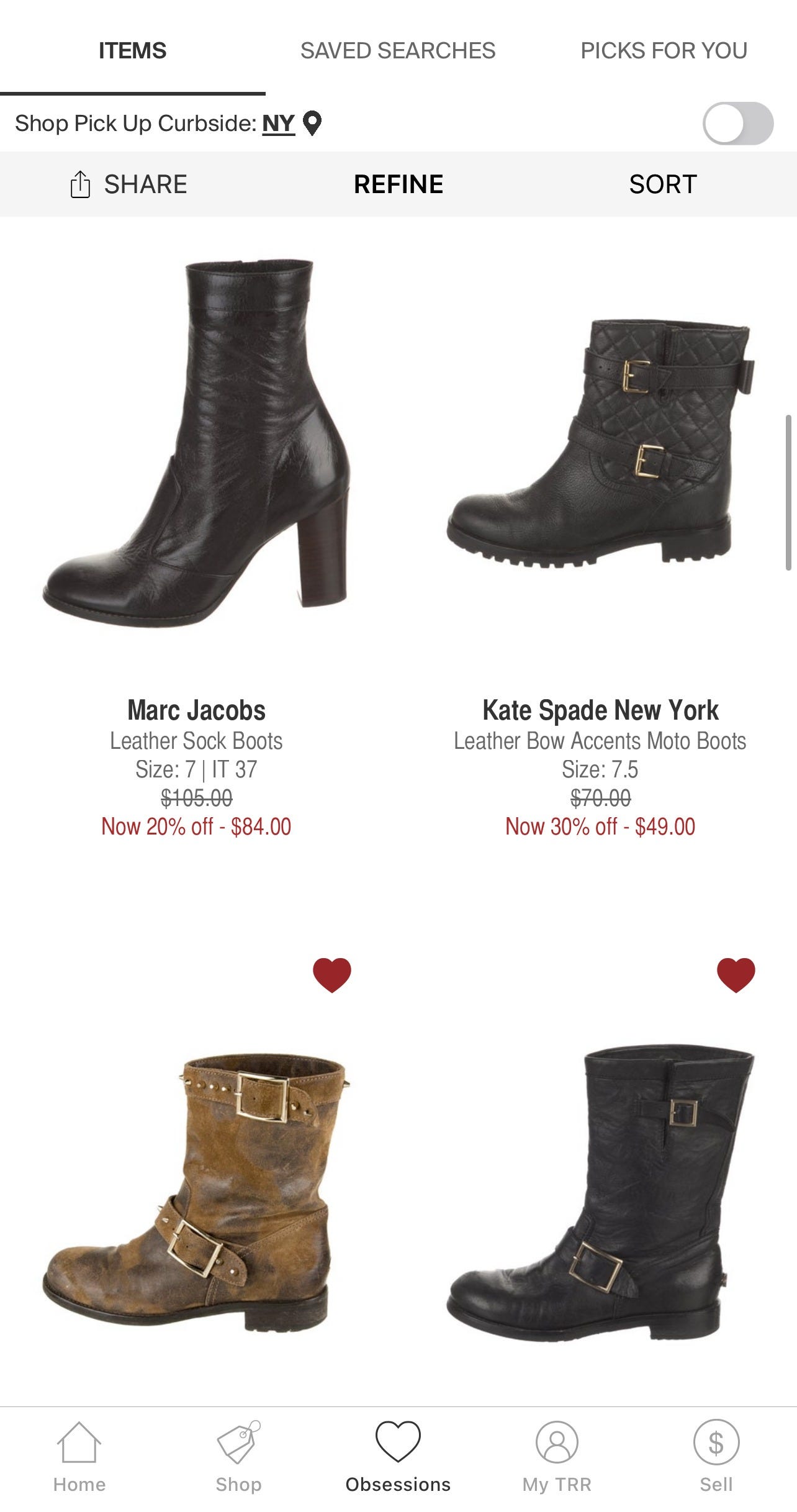The width and height of the screenshot is (797, 1512).
Task: Unfavorite the brown studded boot heart
Action: pos(332,975)
